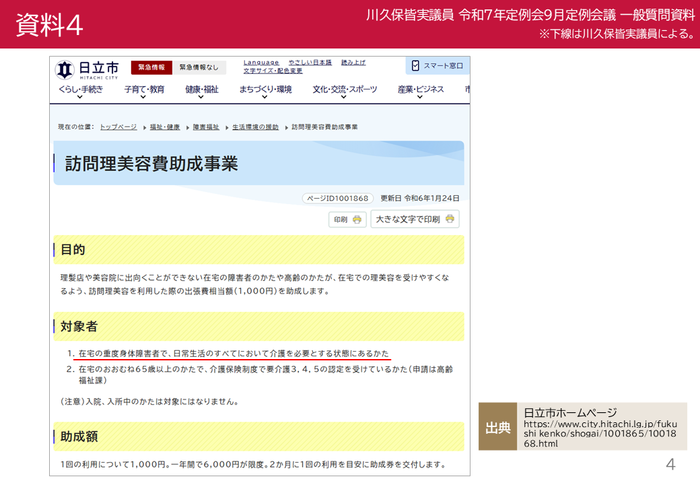The height and width of the screenshot is (485, 700).
Task: Click the 読み上げ link
Action: (353, 63)
